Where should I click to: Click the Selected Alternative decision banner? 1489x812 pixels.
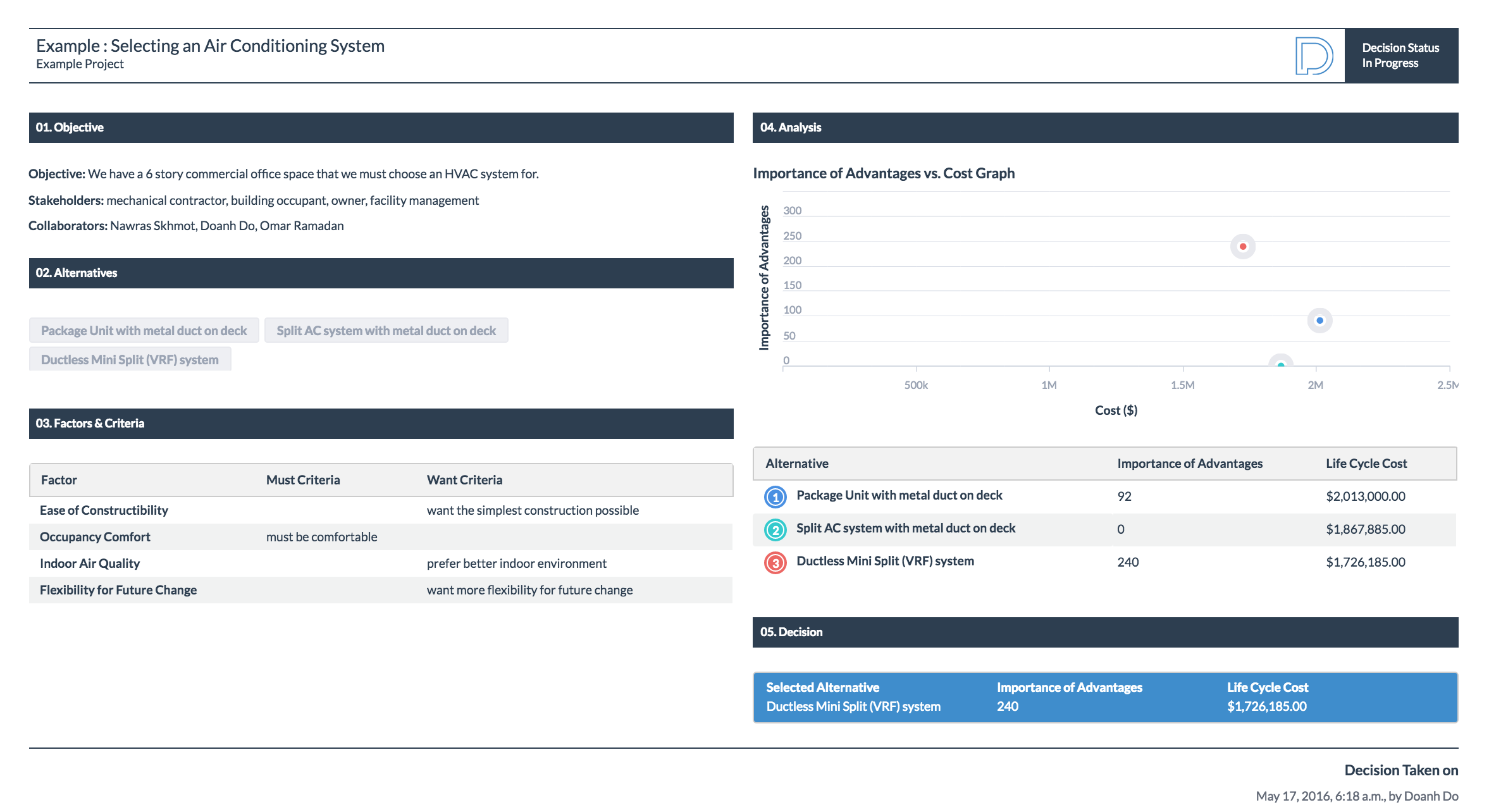click(x=1105, y=697)
